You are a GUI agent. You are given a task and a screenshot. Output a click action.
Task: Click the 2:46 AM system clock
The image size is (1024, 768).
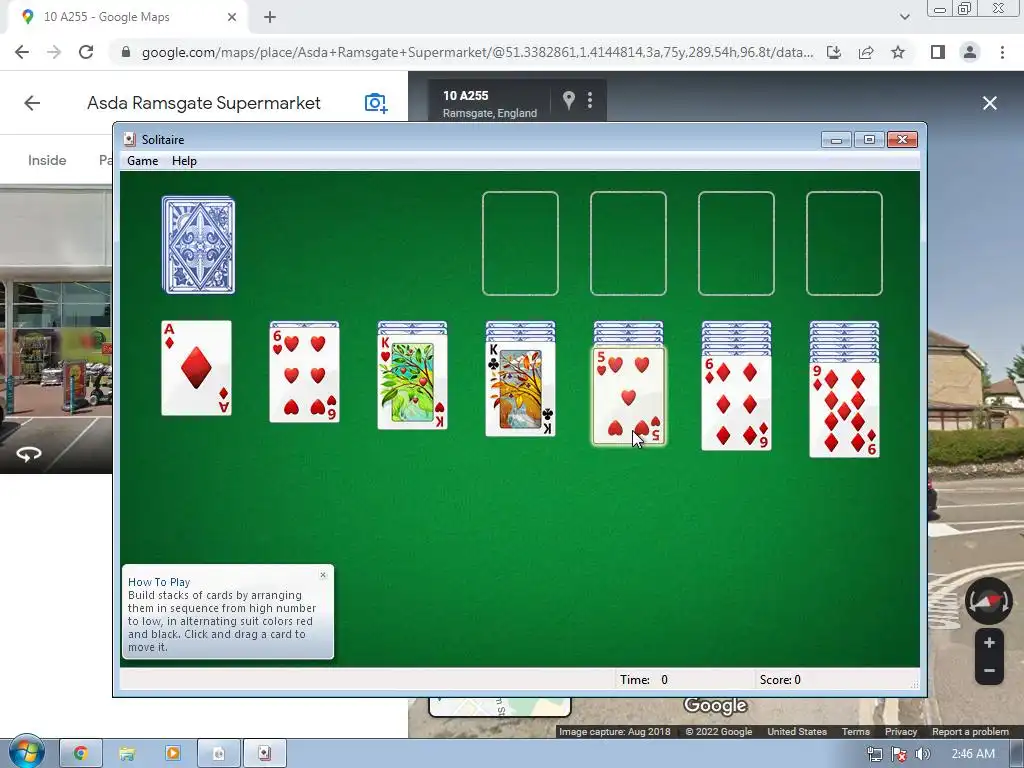point(973,754)
